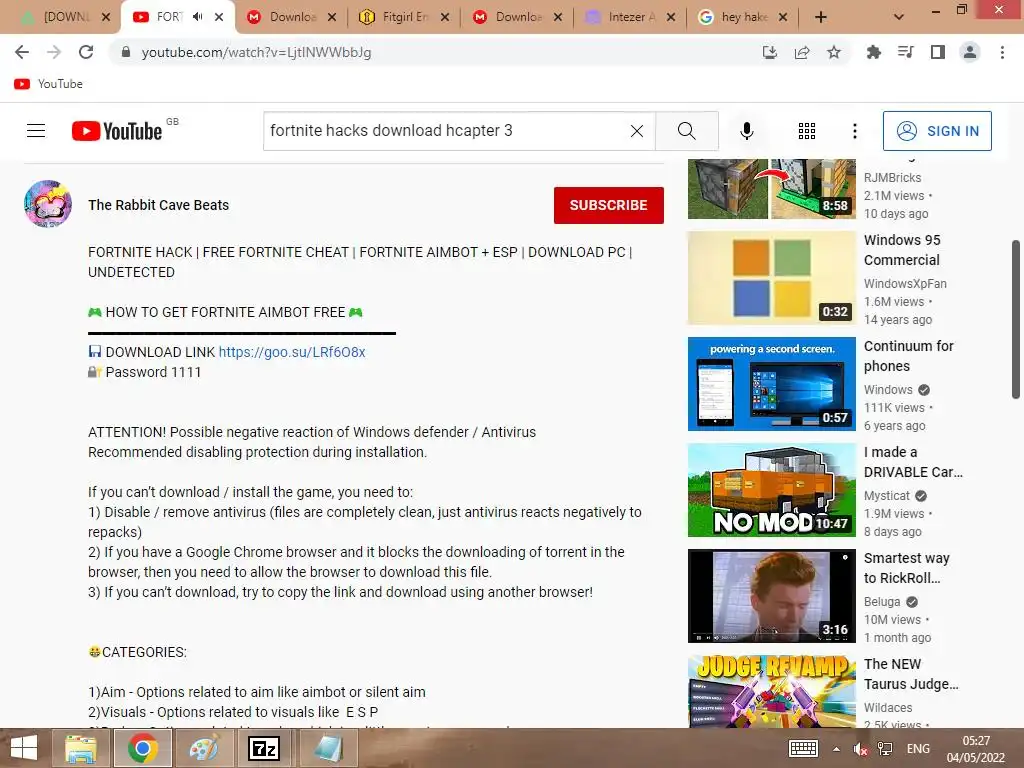The image size is (1024, 768).
Task: Open the goo.su download link
Action: [x=292, y=352]
